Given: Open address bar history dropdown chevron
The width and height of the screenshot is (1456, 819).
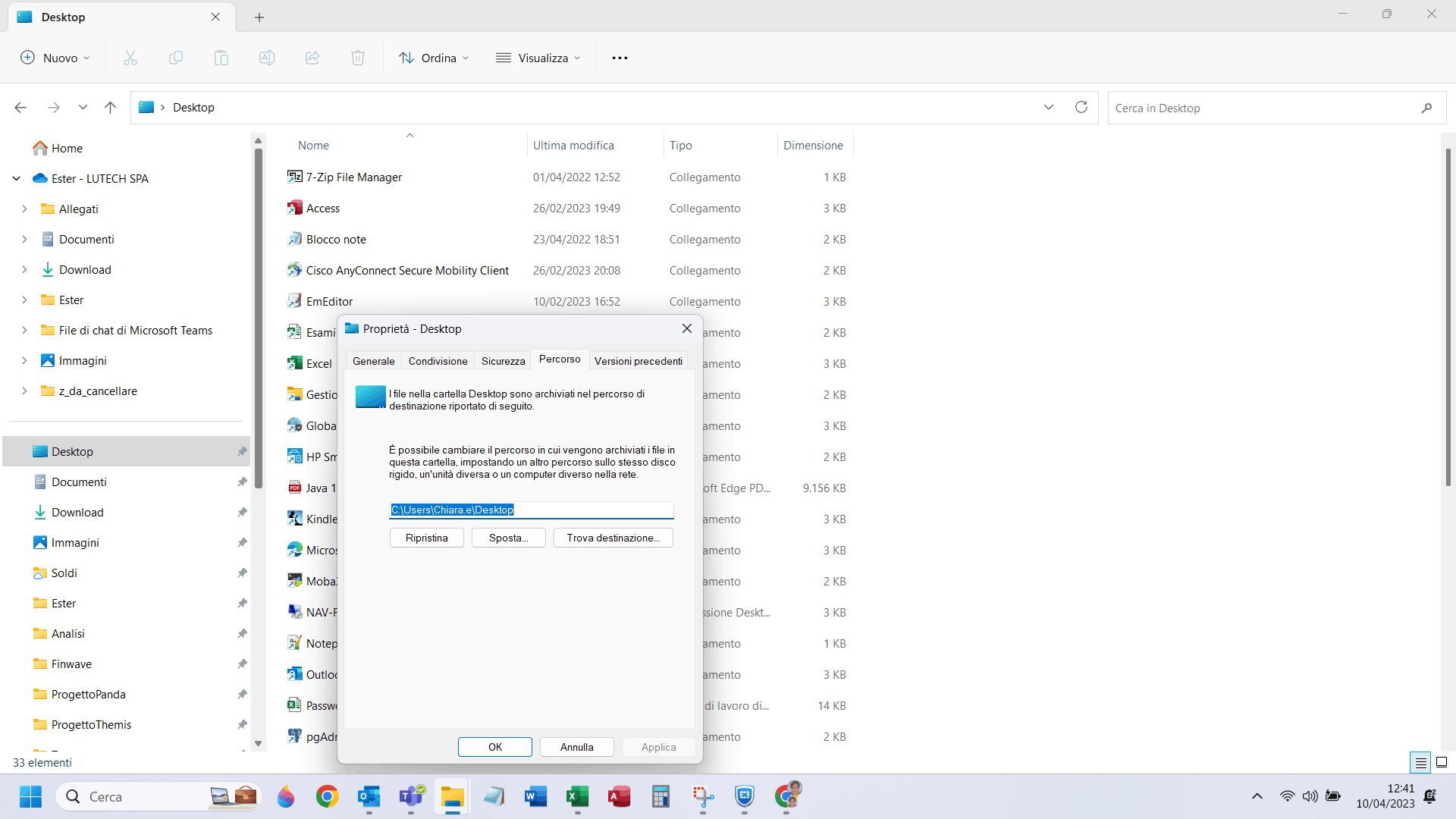Looking at the screenshot, I should (1049, 107).
